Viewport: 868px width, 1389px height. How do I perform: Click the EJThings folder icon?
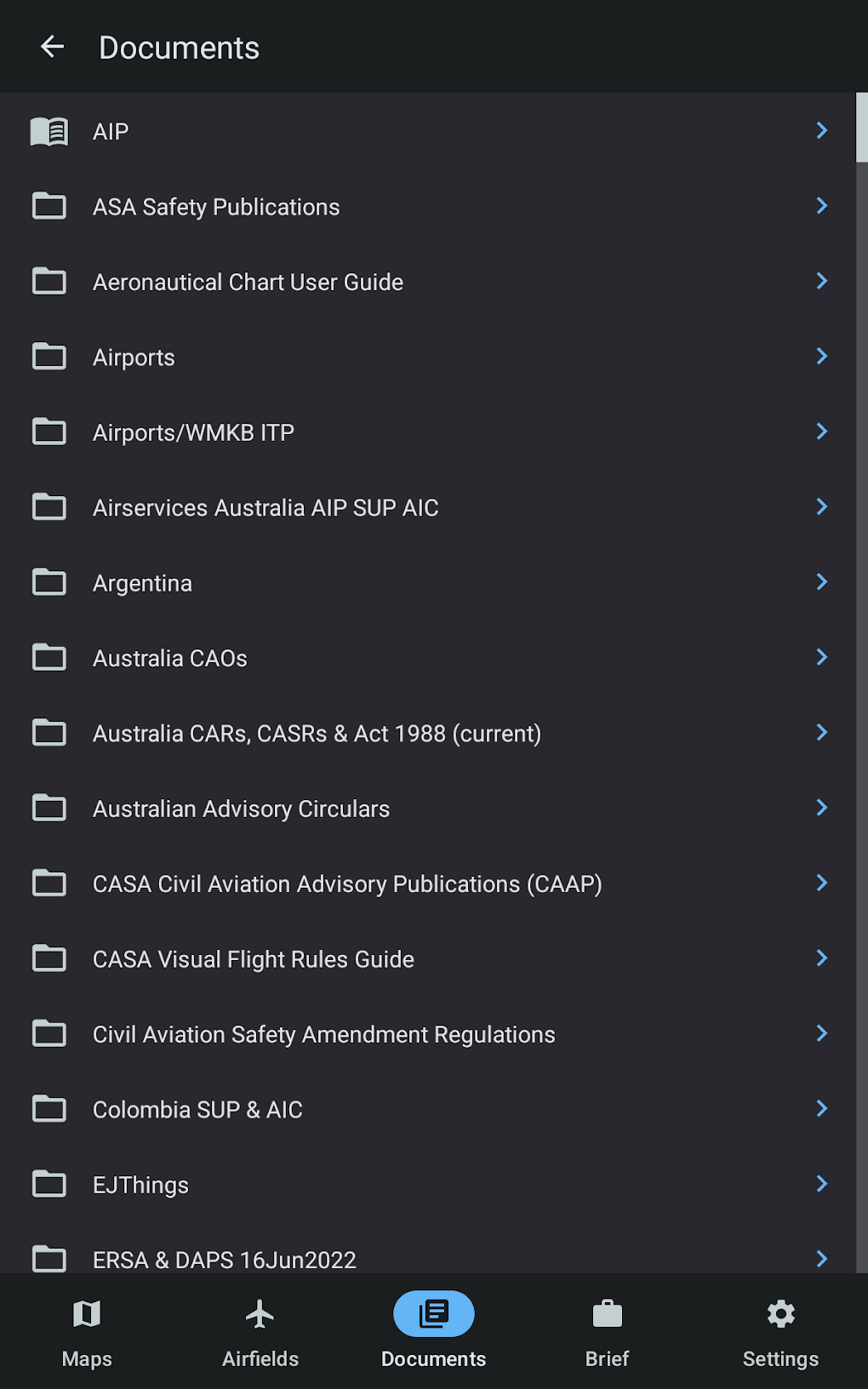[x=49, y=1184]
